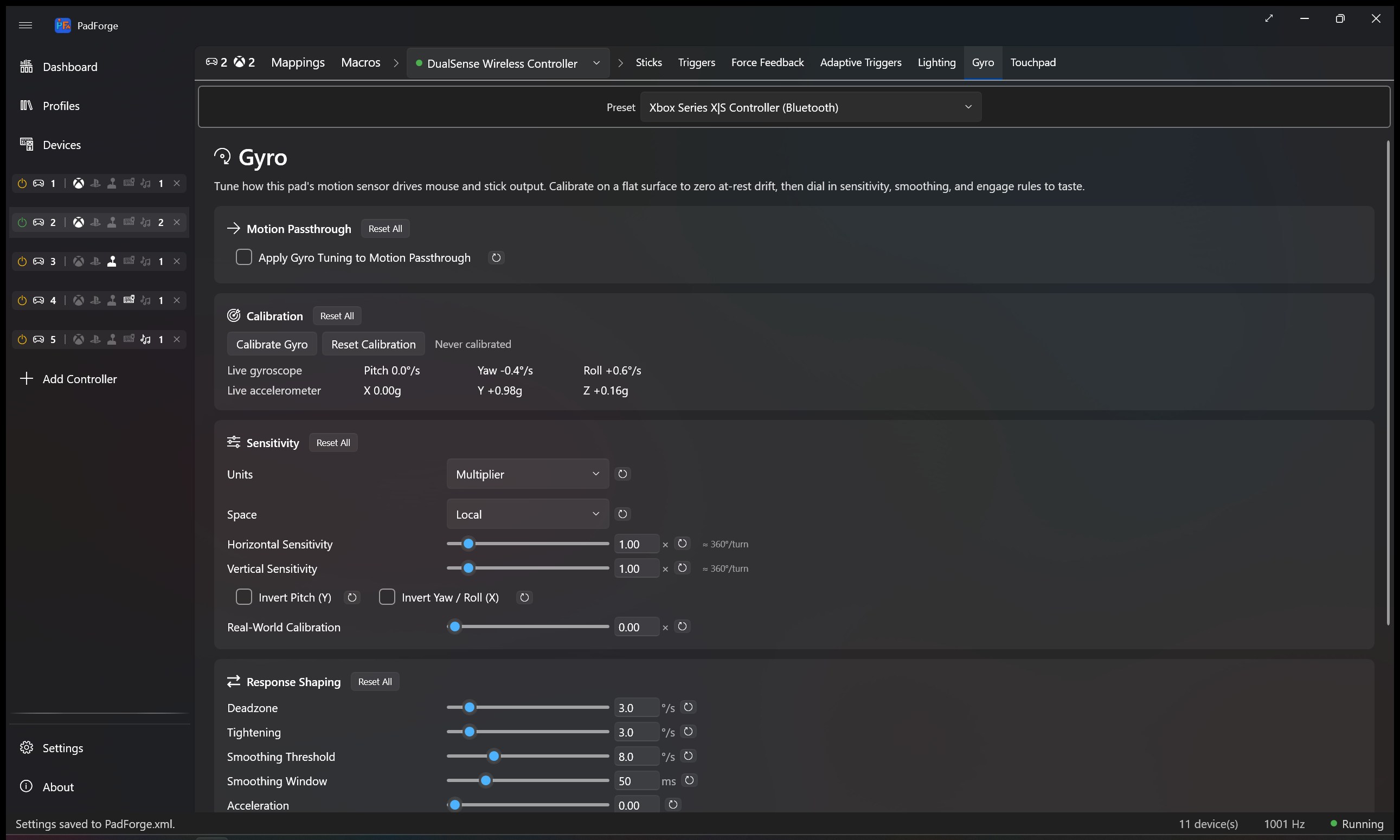
Task: Open the Force Feedback tab
Action: [x=767, y=62]
